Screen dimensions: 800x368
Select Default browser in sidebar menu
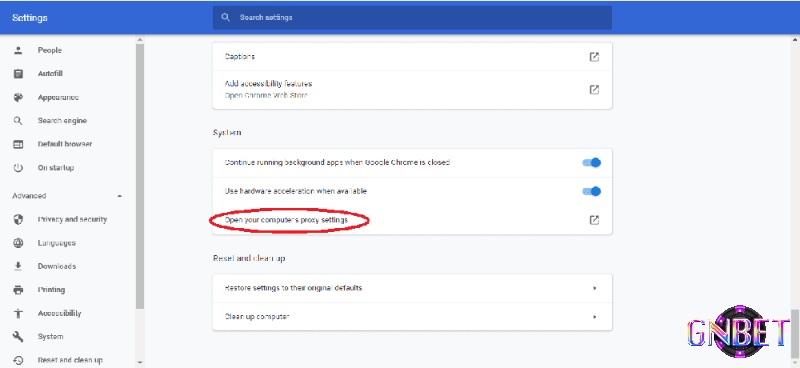pyautogui.click(x=65, y=144)
